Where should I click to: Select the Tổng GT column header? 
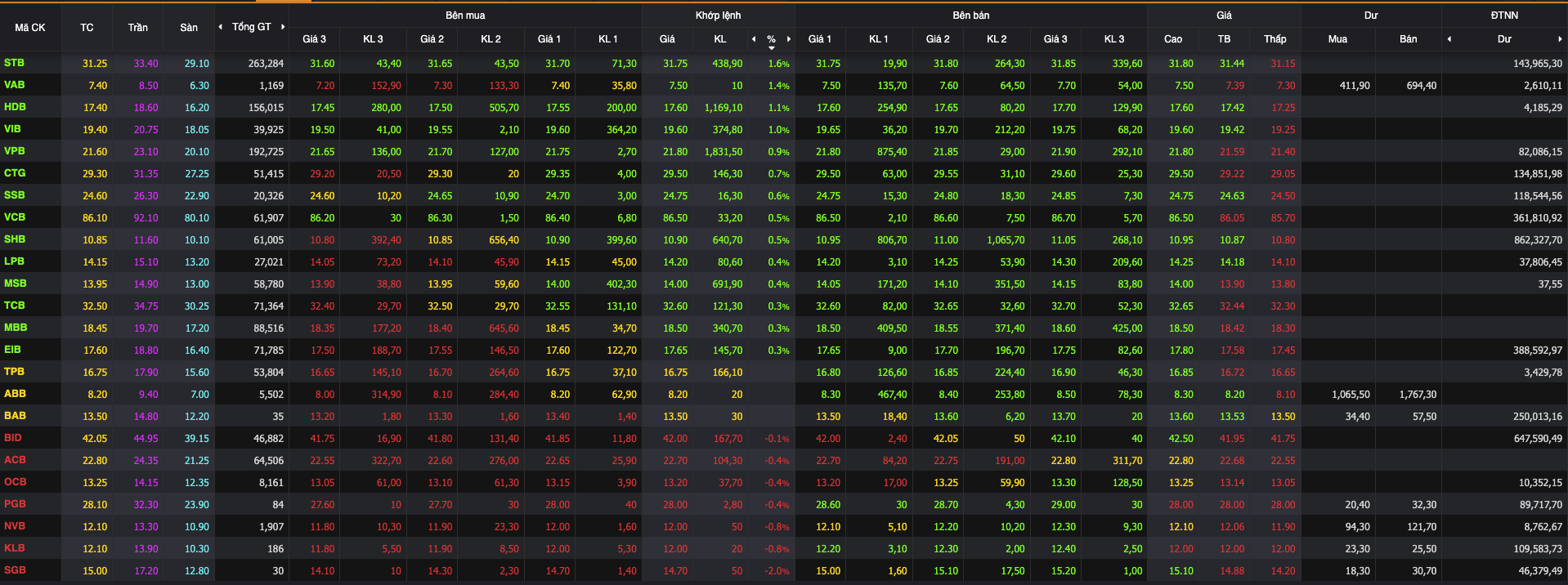click(251, 27)
